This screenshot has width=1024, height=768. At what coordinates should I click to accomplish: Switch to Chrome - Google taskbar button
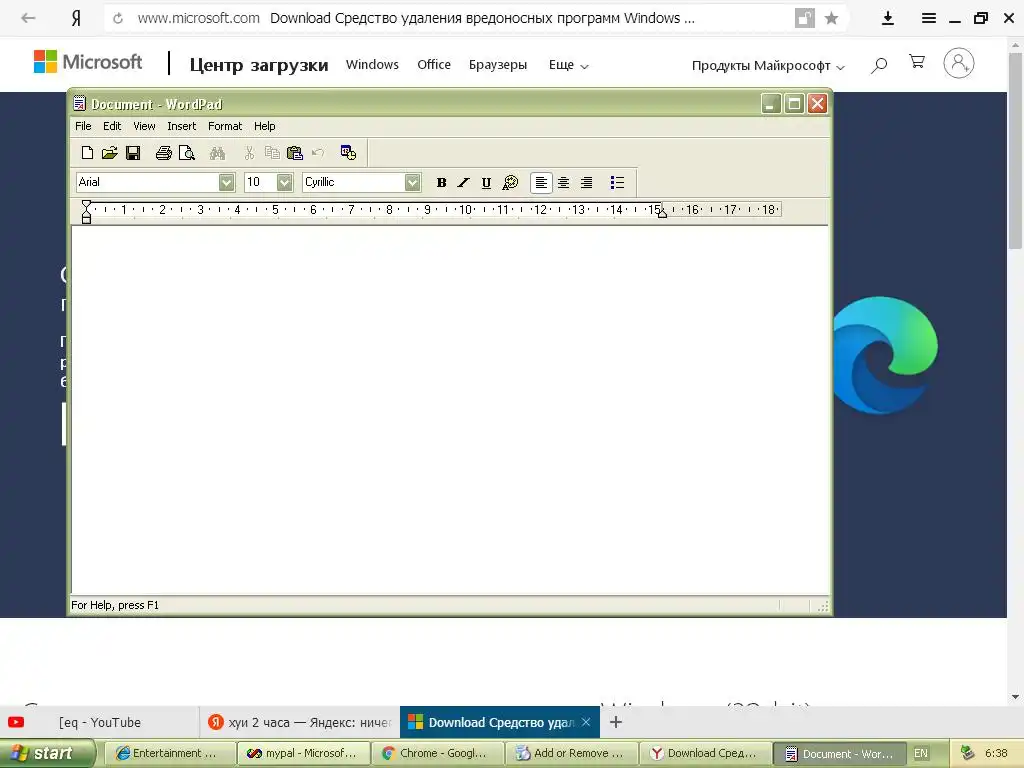tap(438, 753)
